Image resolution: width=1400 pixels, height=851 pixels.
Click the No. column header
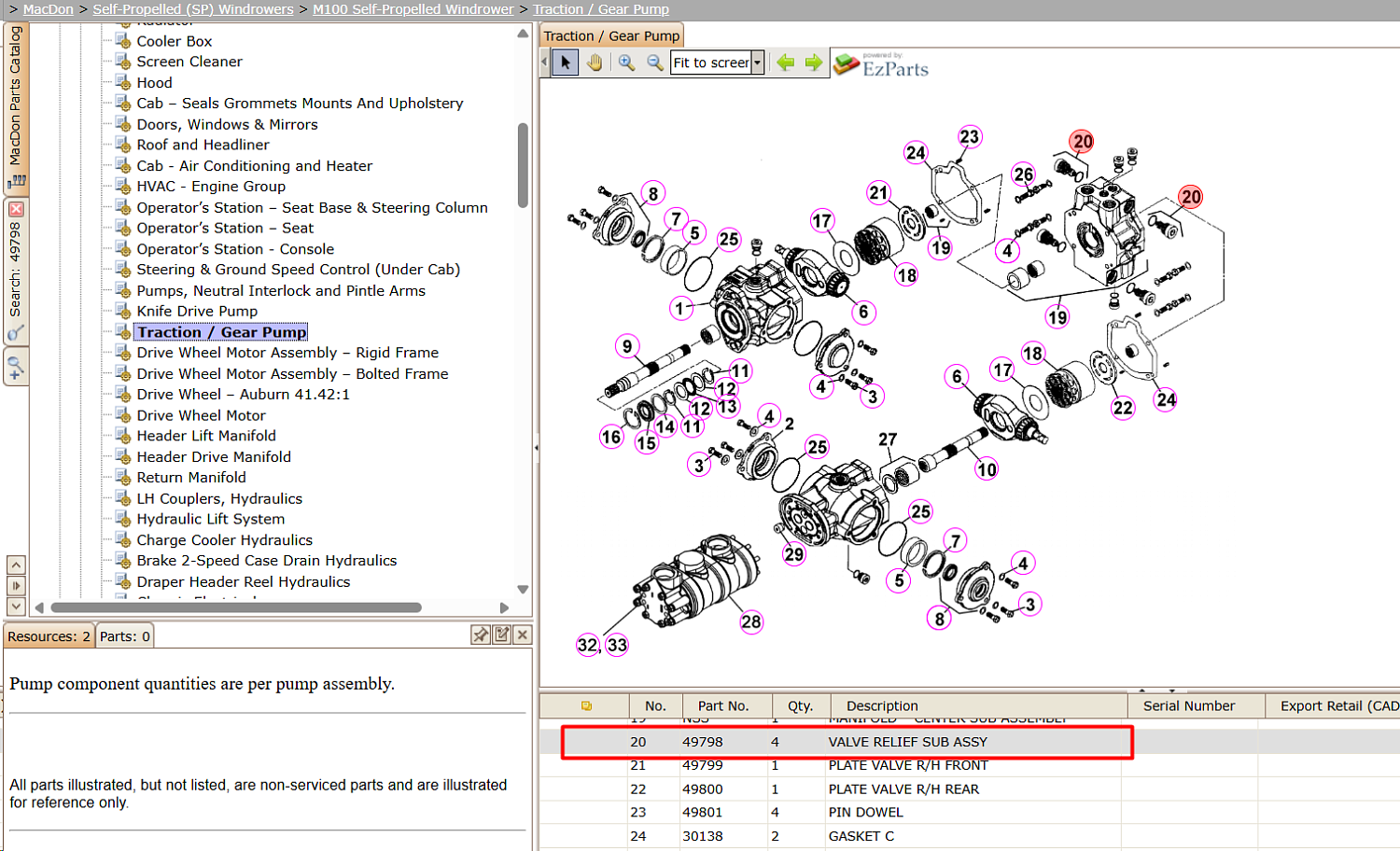tap(656, 705)
